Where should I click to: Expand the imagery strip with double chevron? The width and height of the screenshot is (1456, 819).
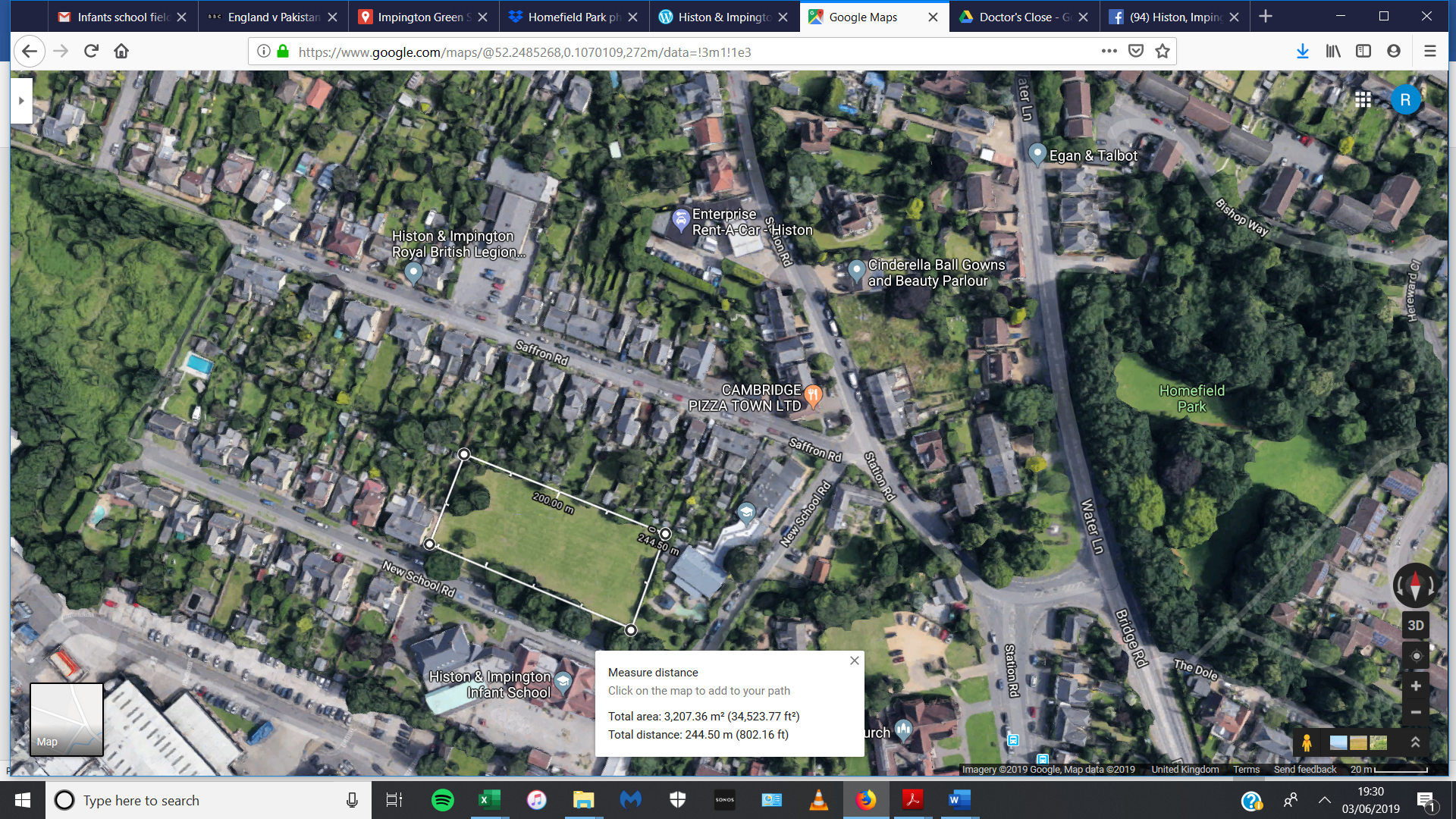pyautogui.click(x=1415, y=742)
